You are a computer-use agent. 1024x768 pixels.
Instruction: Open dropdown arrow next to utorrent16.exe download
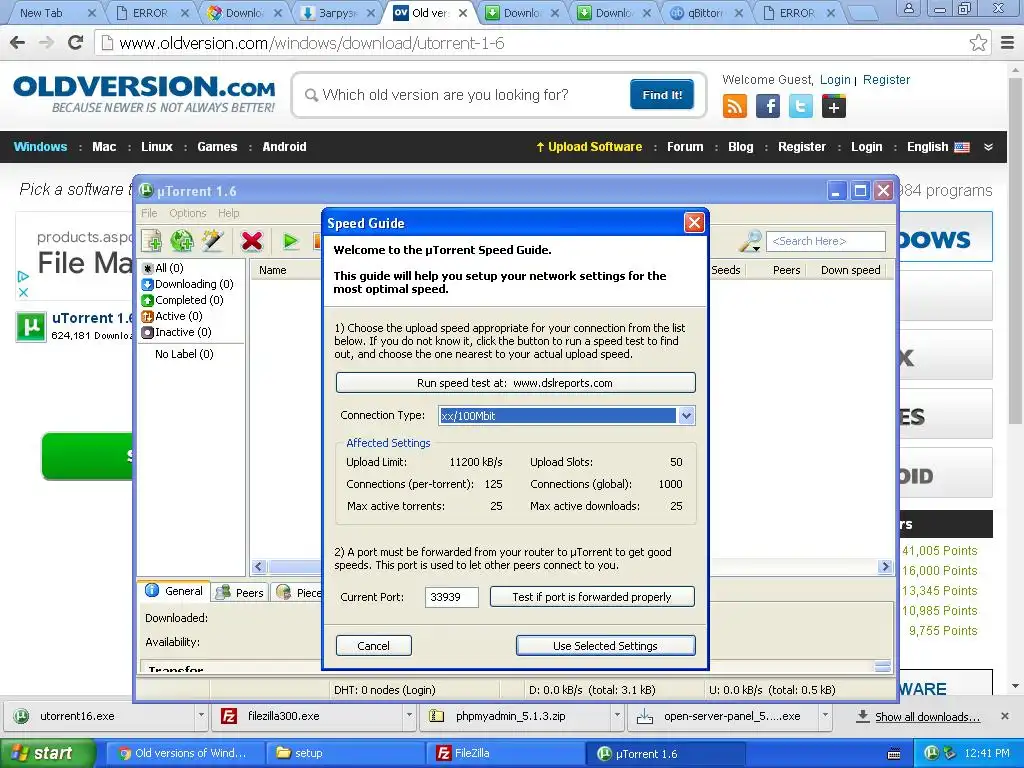201,716
